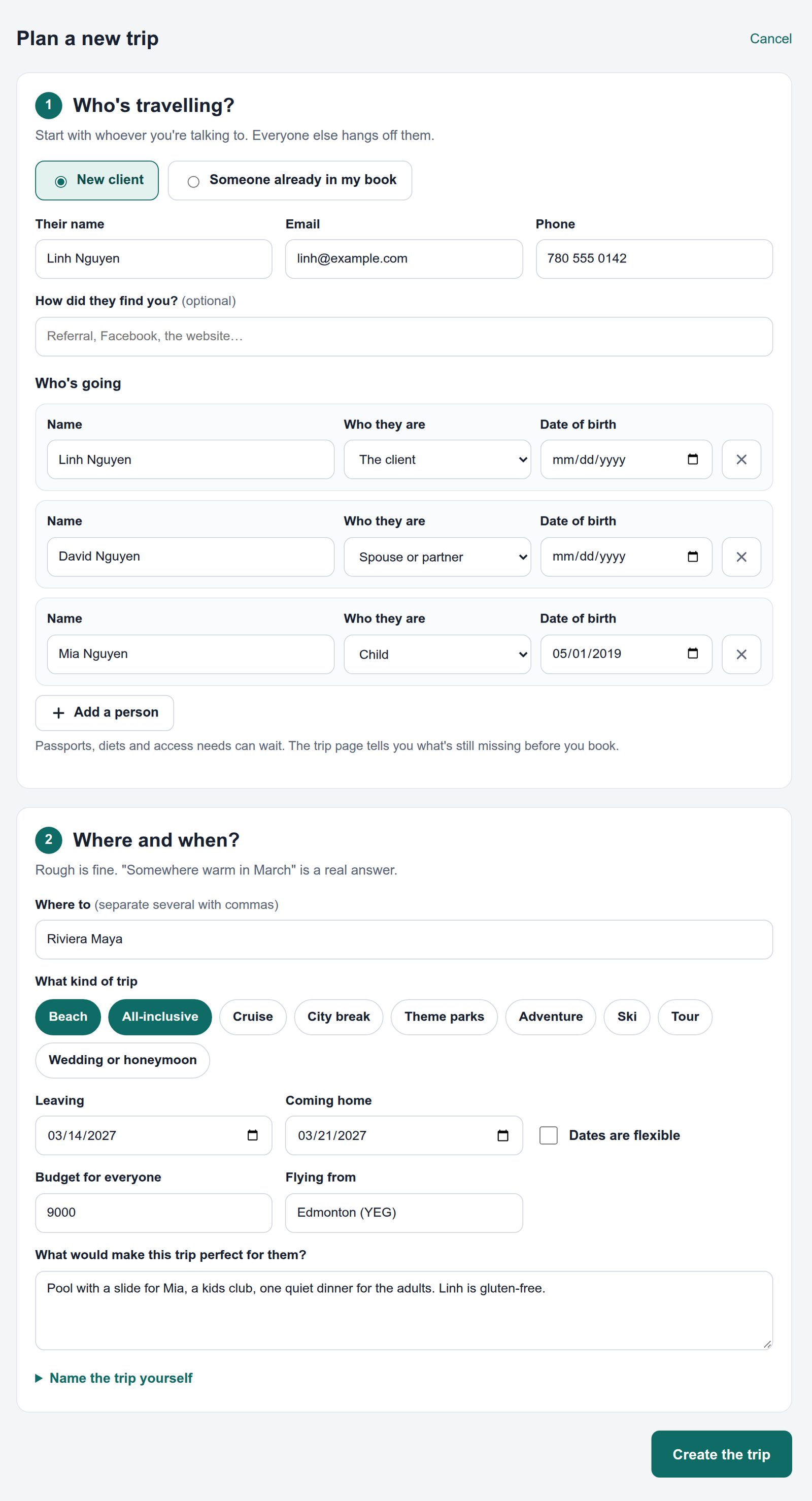Open 'Spouse or partner' relationship dropdown
The height and width of the screenshot is (1501, 812).
pos(437,557)
